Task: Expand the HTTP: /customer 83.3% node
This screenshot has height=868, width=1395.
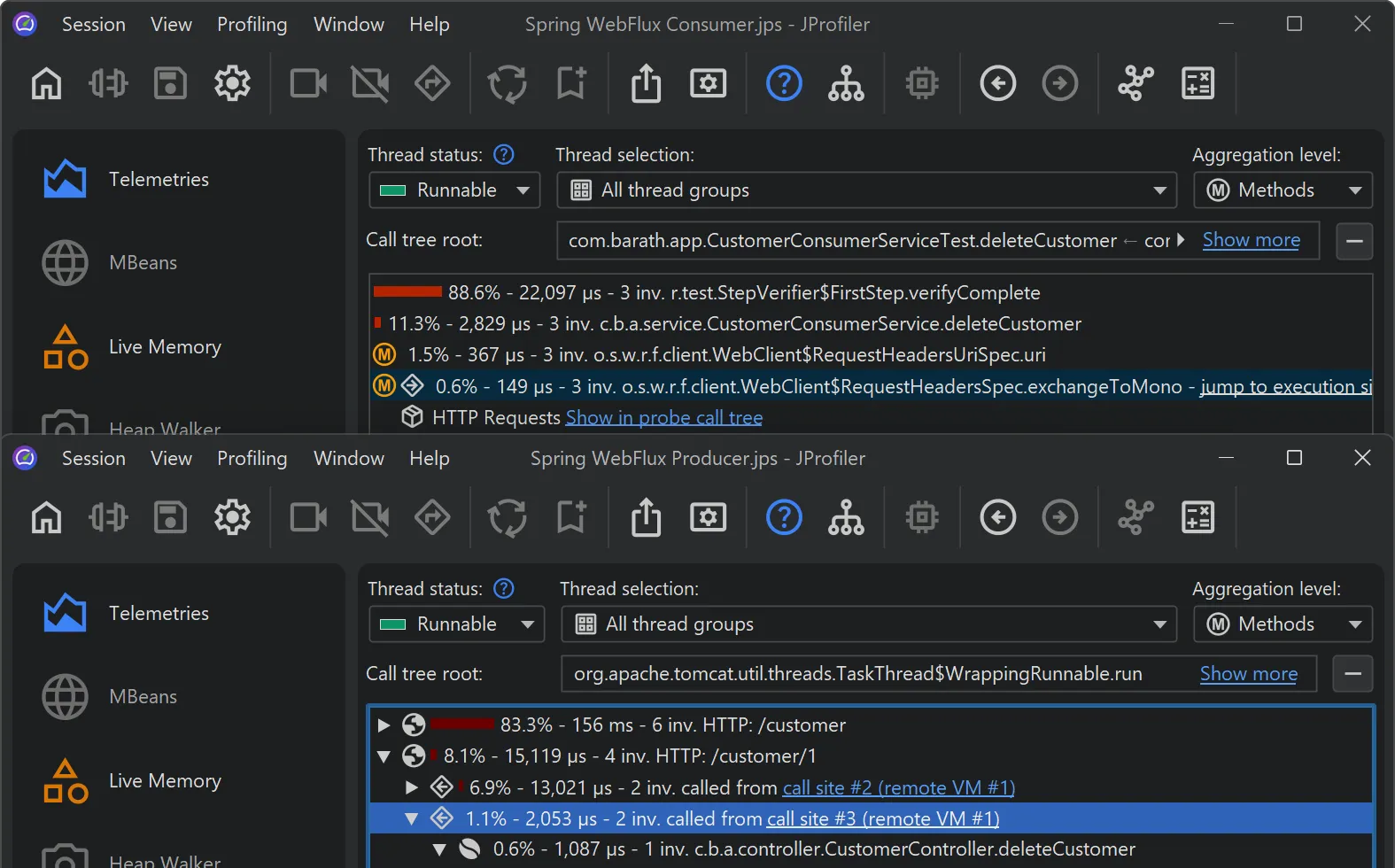Action: (384, 725)
